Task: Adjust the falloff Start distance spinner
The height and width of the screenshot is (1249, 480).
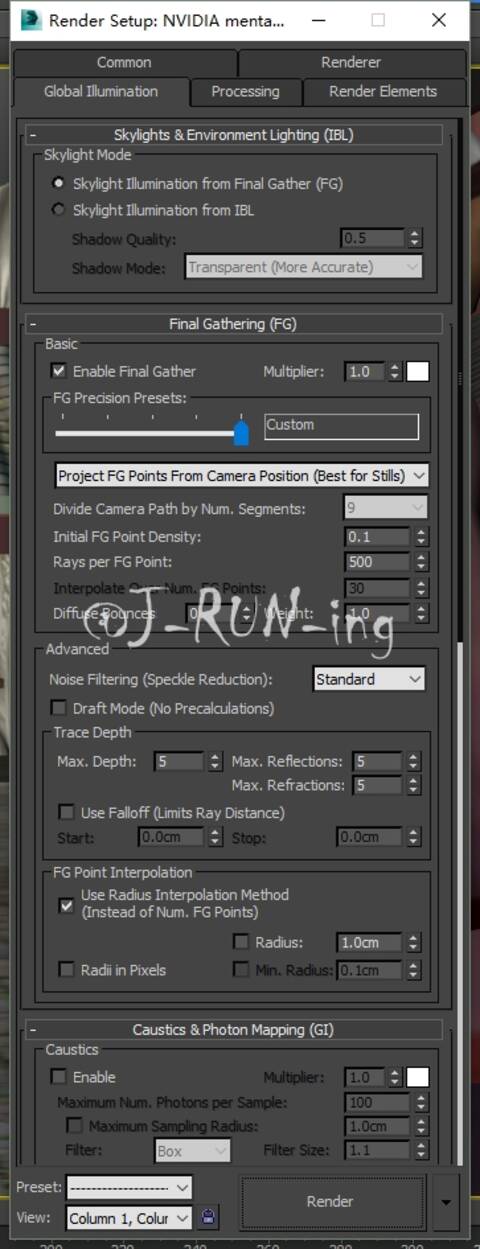Action: click(x=215, y=837)
